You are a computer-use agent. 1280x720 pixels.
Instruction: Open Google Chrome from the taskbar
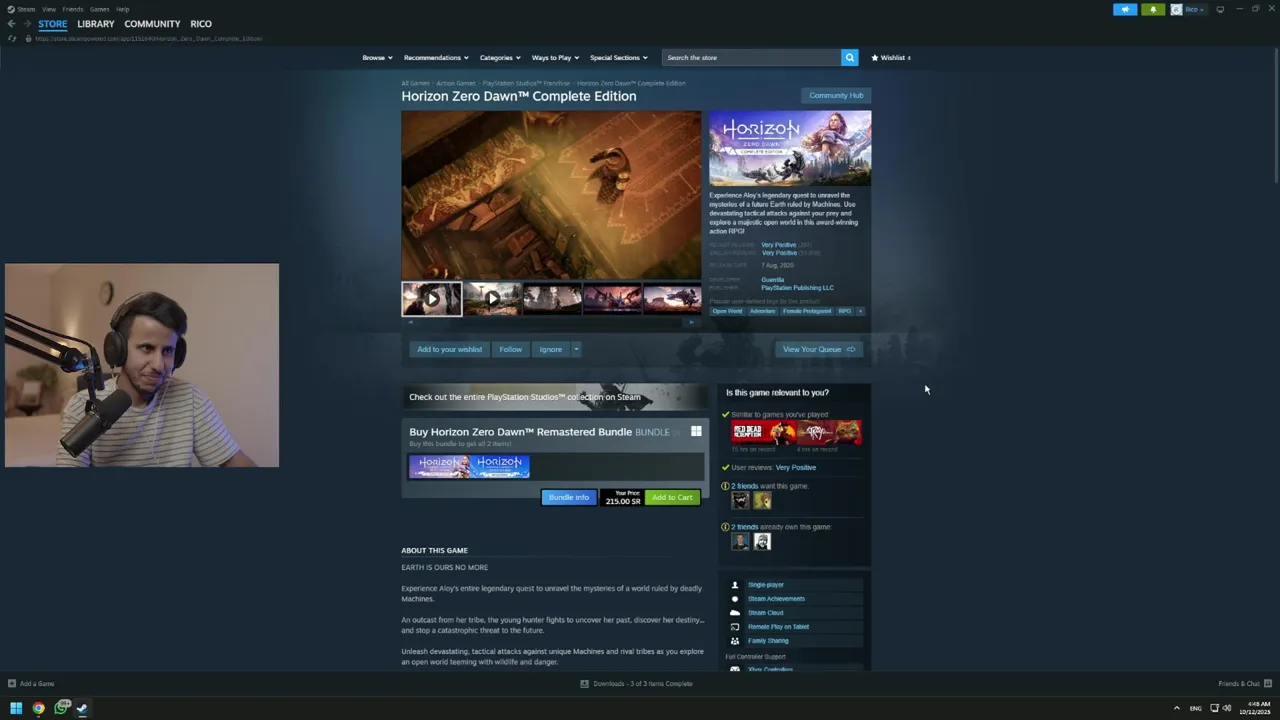pyautogui.click(x=38, y=708)
